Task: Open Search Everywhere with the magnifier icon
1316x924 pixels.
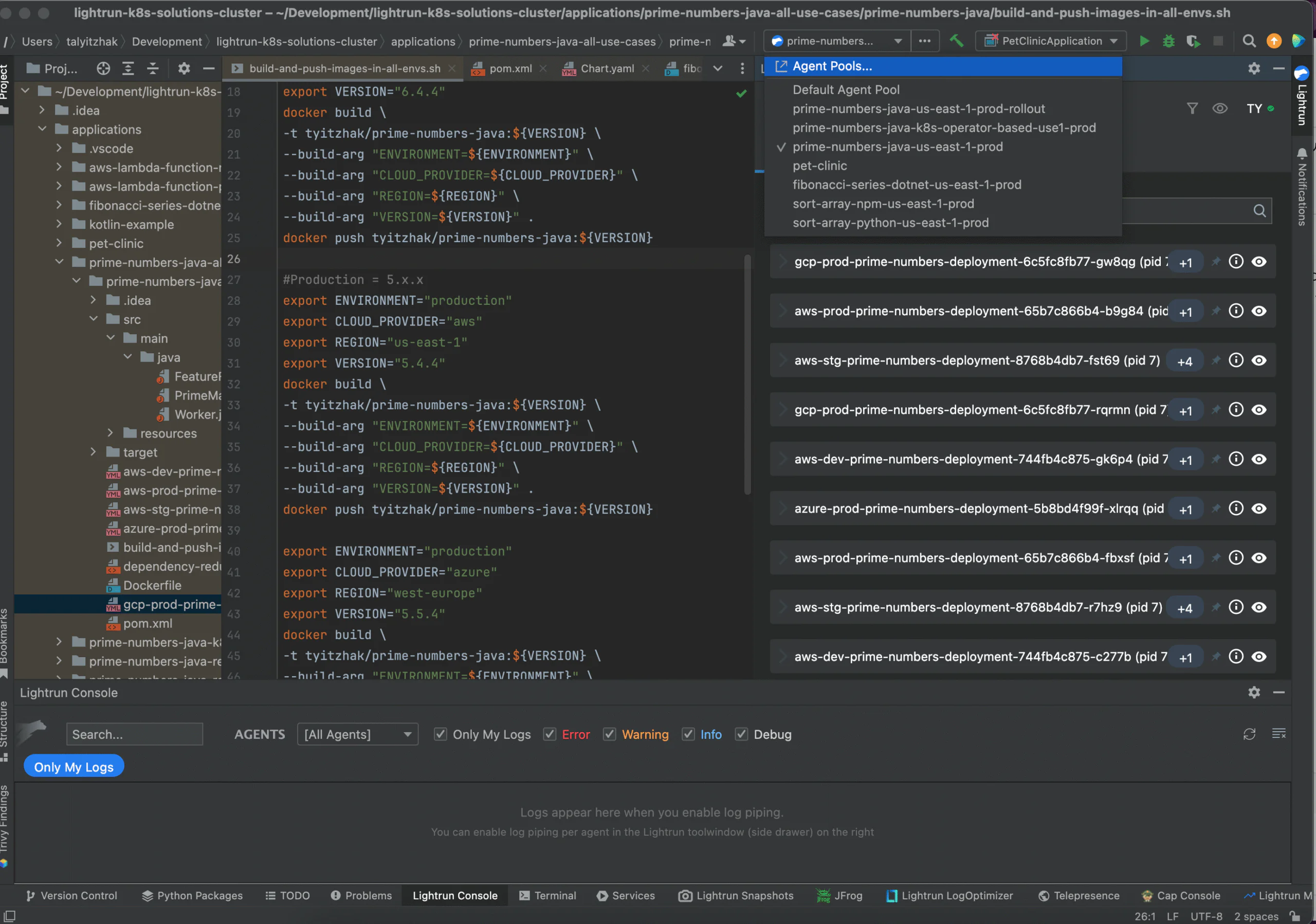Action: (1249, 41)
